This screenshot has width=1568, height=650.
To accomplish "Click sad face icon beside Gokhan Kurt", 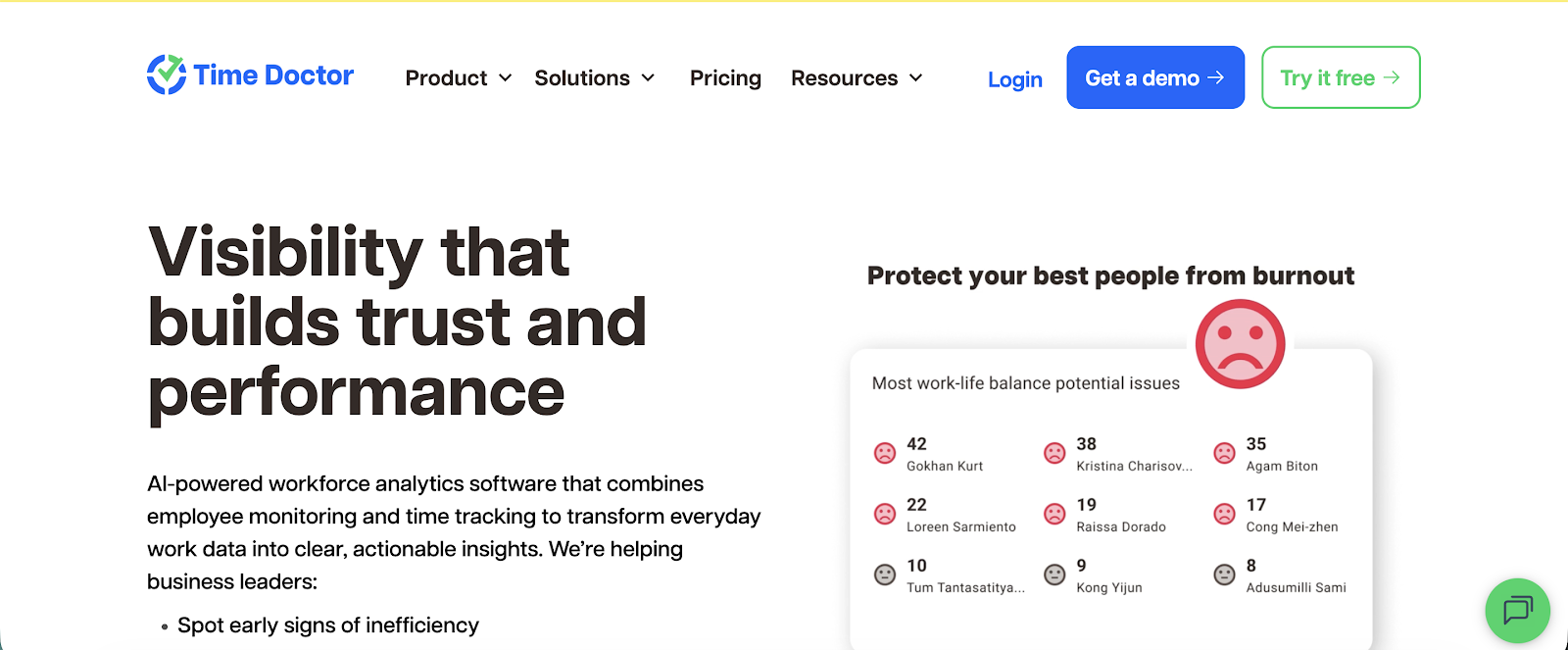I will coord(885,453).
